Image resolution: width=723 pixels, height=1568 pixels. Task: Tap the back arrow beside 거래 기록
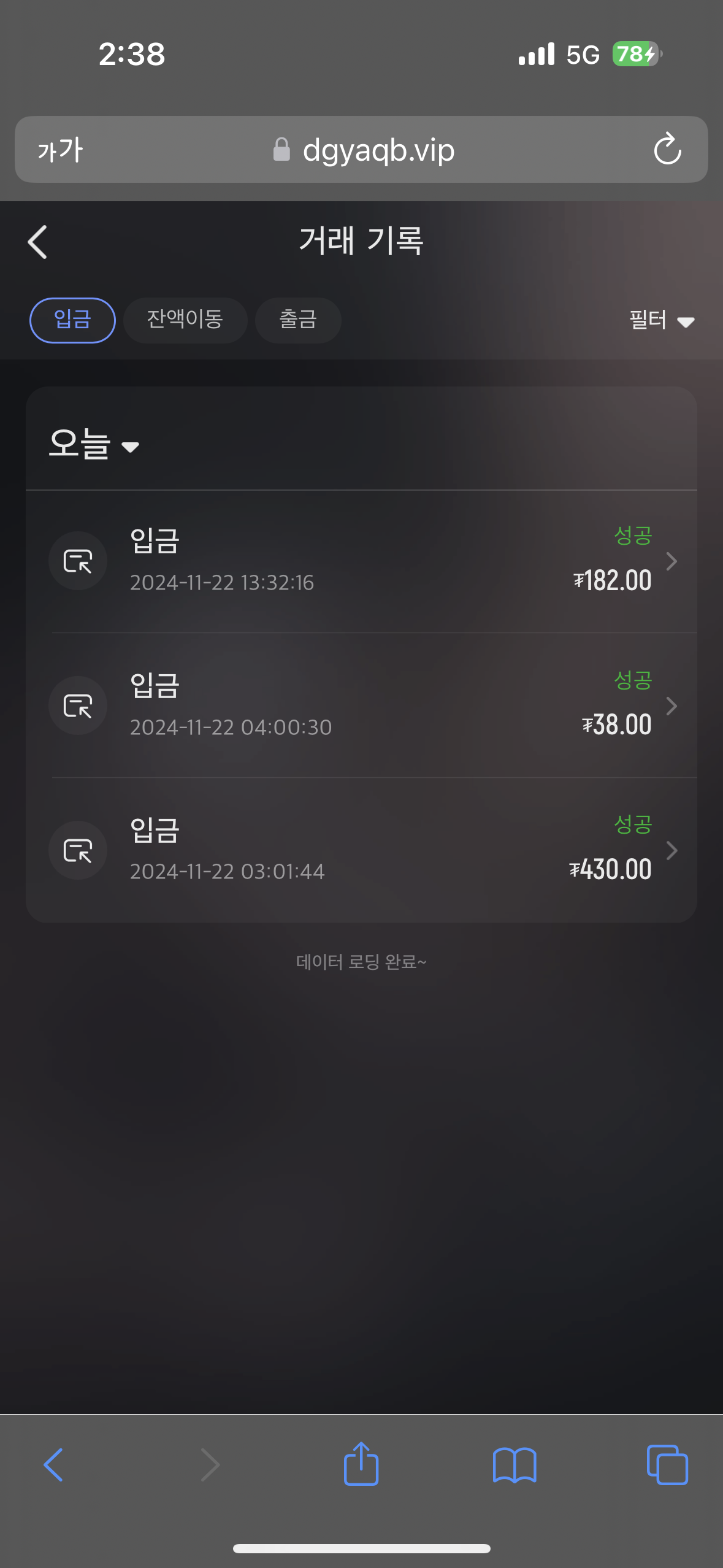(38, 242)
